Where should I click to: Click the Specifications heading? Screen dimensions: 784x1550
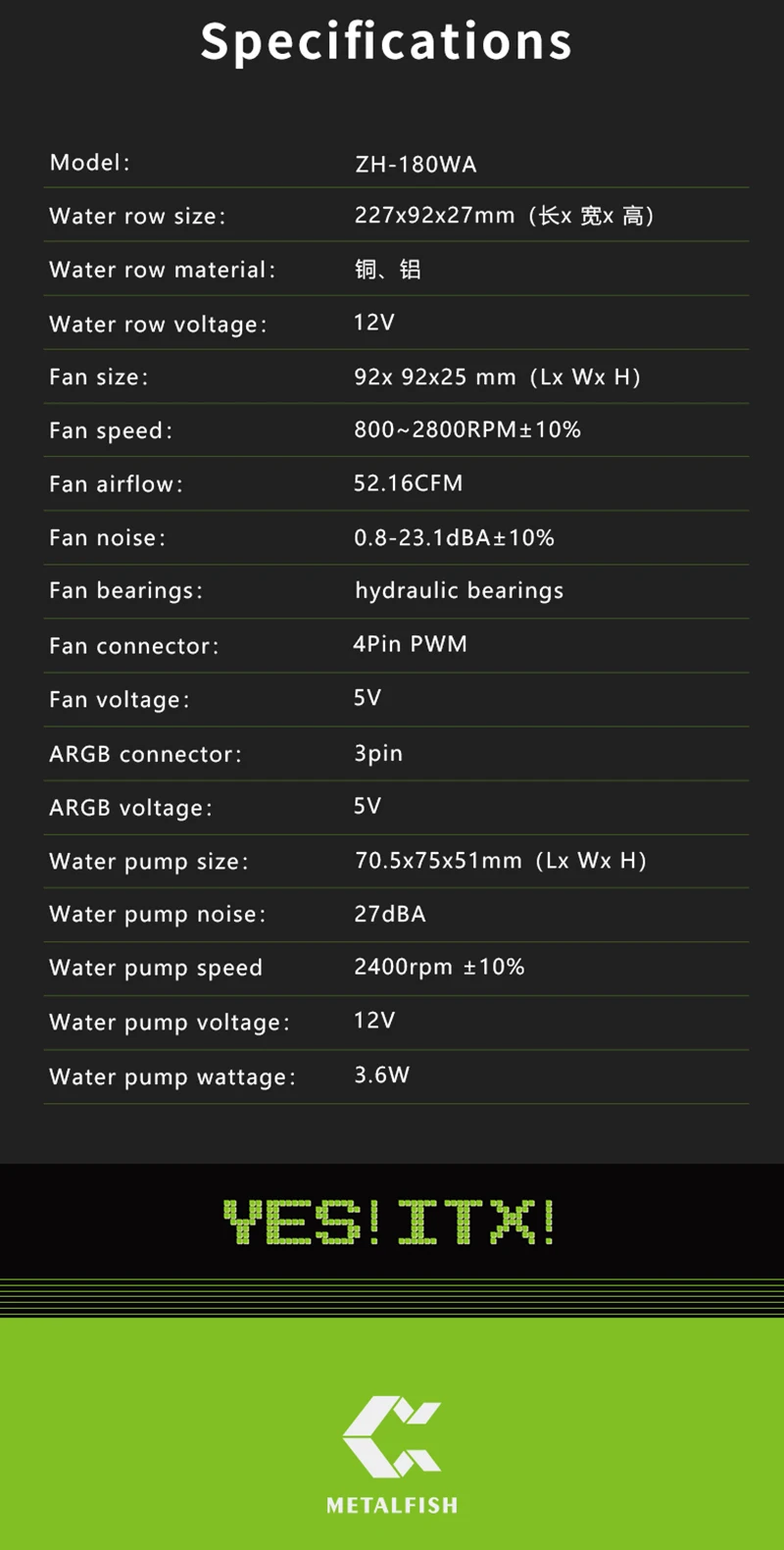click(x=386, y=41)
